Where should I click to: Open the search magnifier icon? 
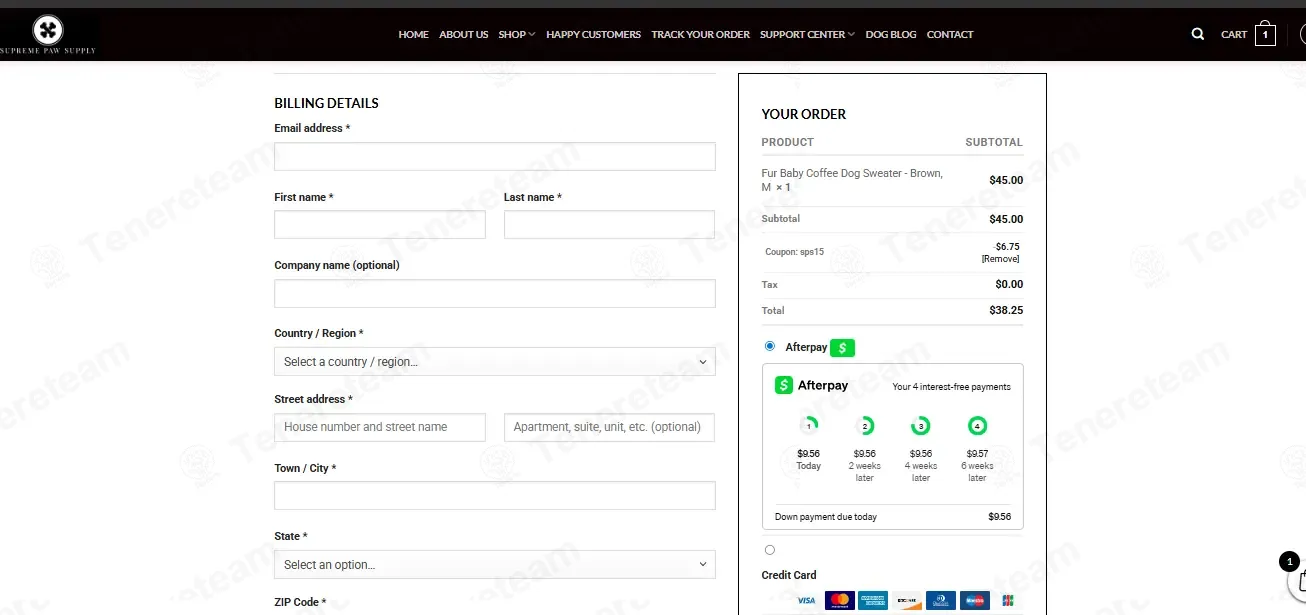click(x=1198, y=34)
